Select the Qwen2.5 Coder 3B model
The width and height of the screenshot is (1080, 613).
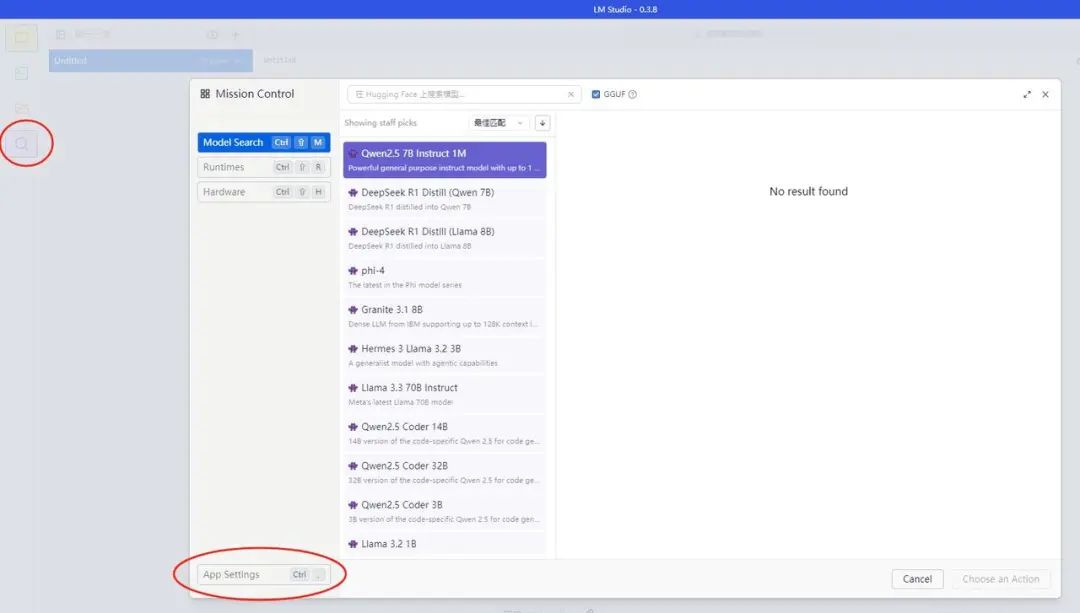pyautogui.click(x=445, y=511)
